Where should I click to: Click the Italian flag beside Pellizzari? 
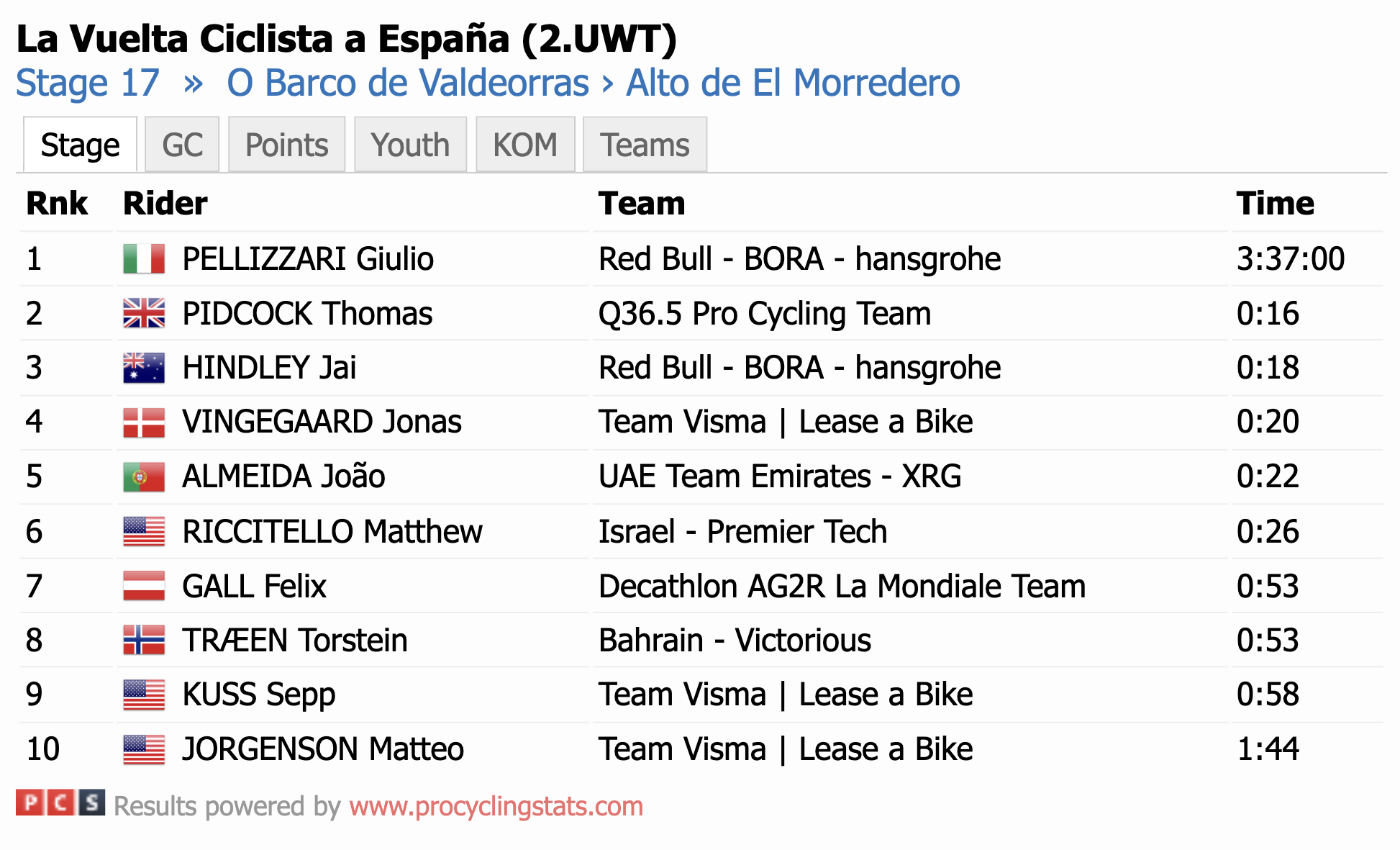pyautogui.click(x=144, y=259)
